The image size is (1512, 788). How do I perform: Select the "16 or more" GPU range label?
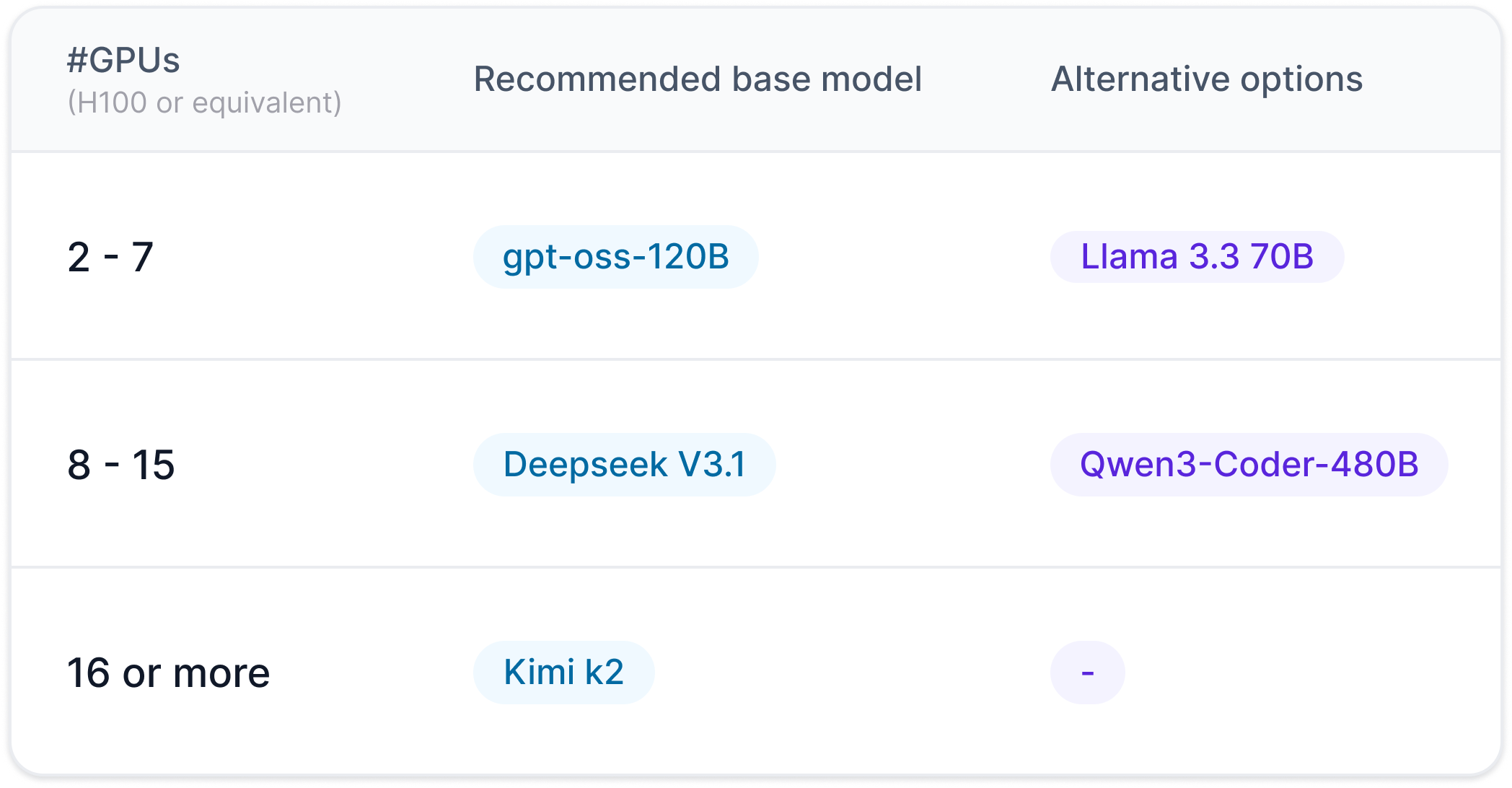click(168, 673)
